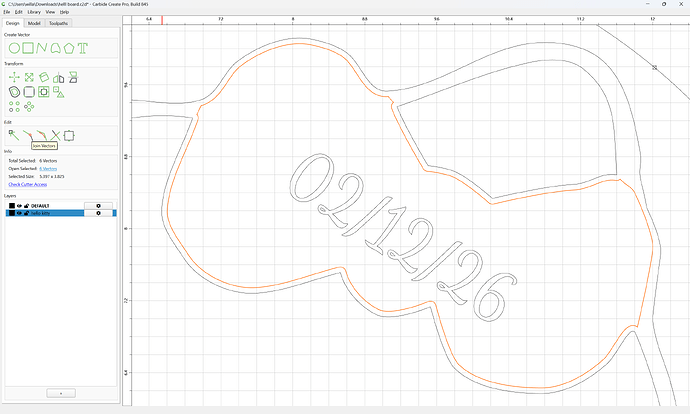Activate the Node Edit tool

click(x=14, y=135)
